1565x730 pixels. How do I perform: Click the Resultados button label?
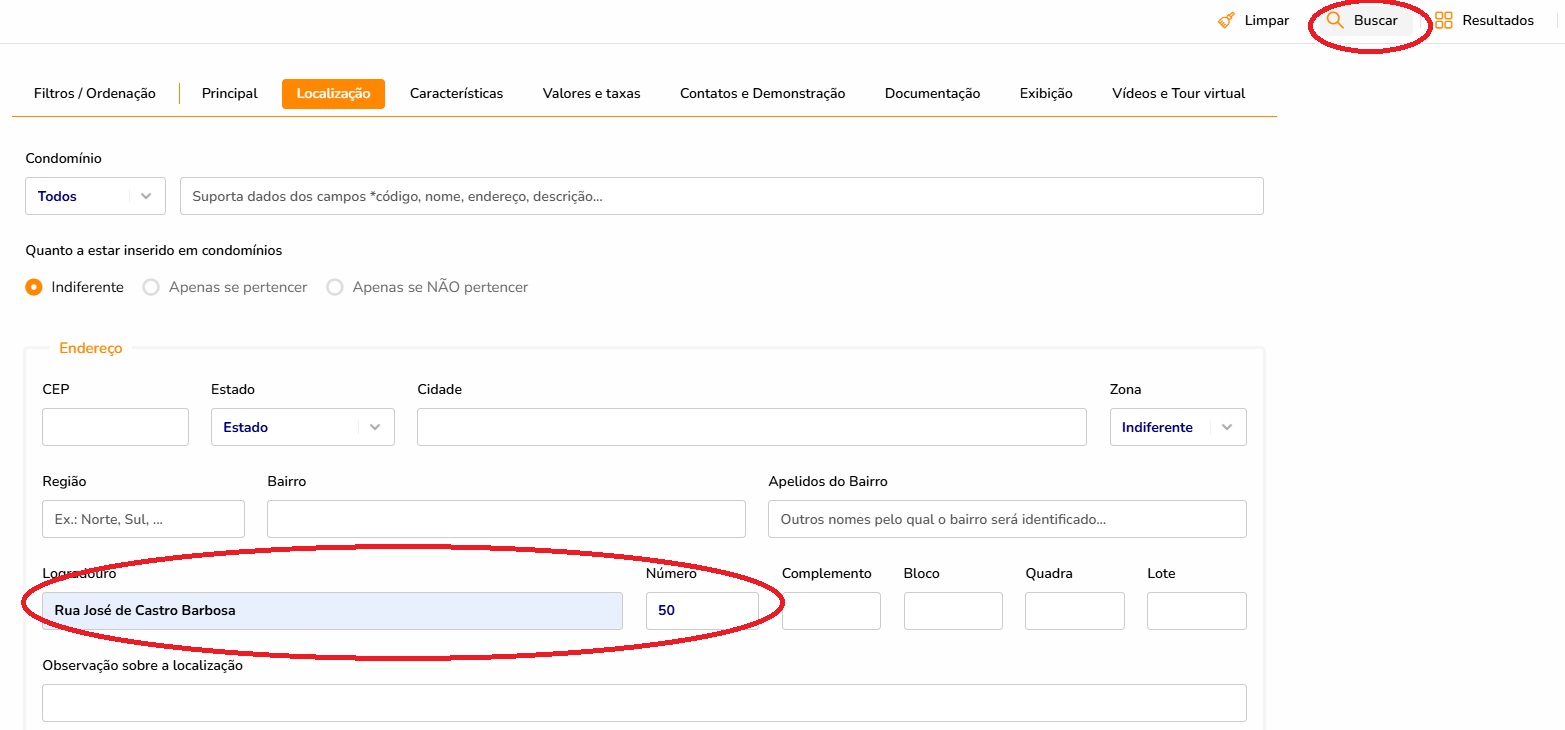click(1497, 20)
